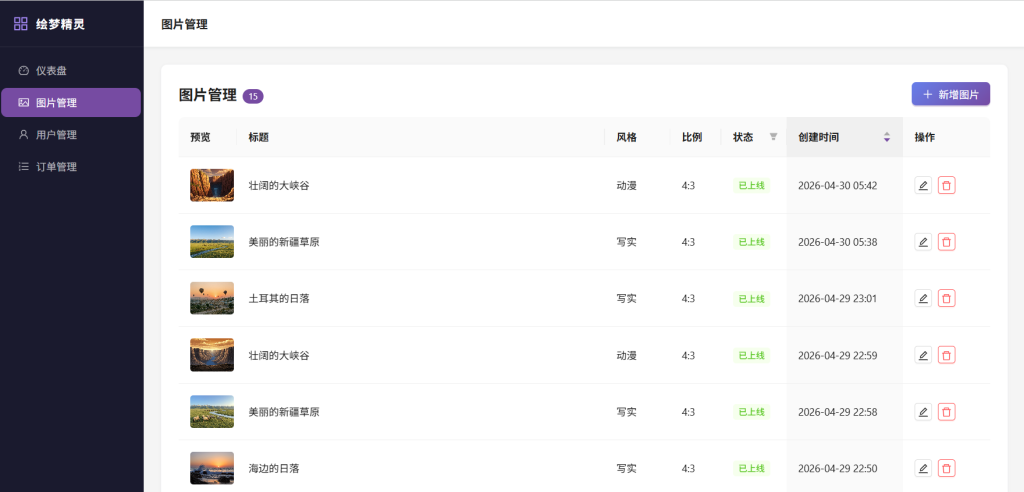Image resolution: width=1024 pixels, height=492 pixels.
Task: Click the 用户管理 user icon
Action: click(24, 134)
